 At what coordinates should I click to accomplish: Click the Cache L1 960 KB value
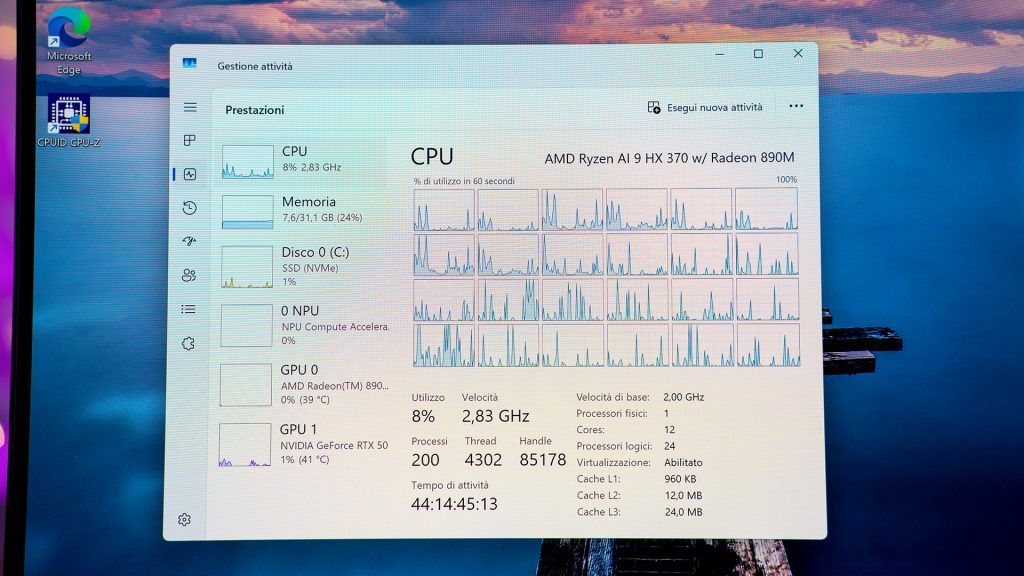[680, 479]
